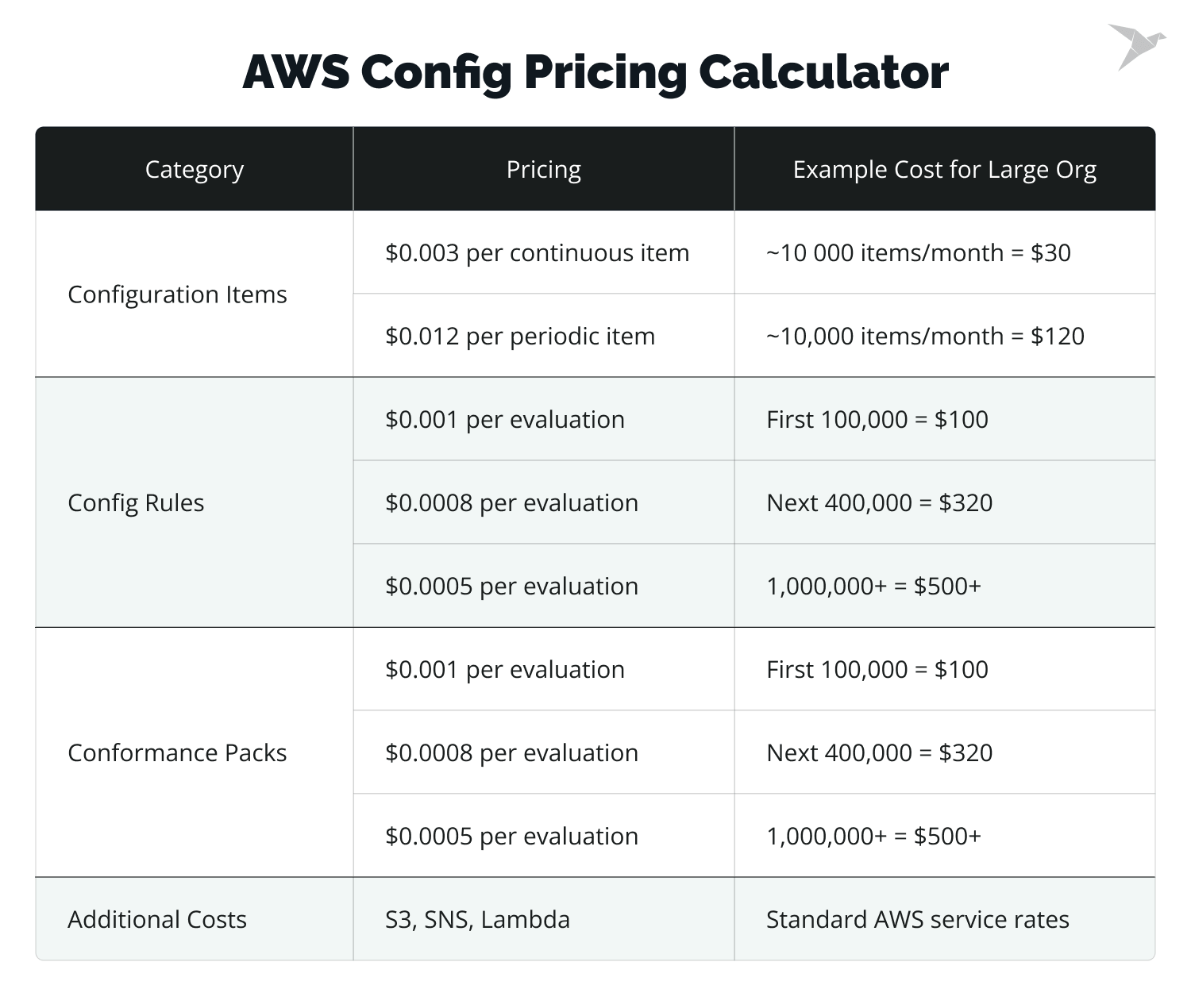Screen dimensions: 1191x1008
Task: Click Config Rules $0.001 per evaluation cell
Action: [x=505, y=419]
